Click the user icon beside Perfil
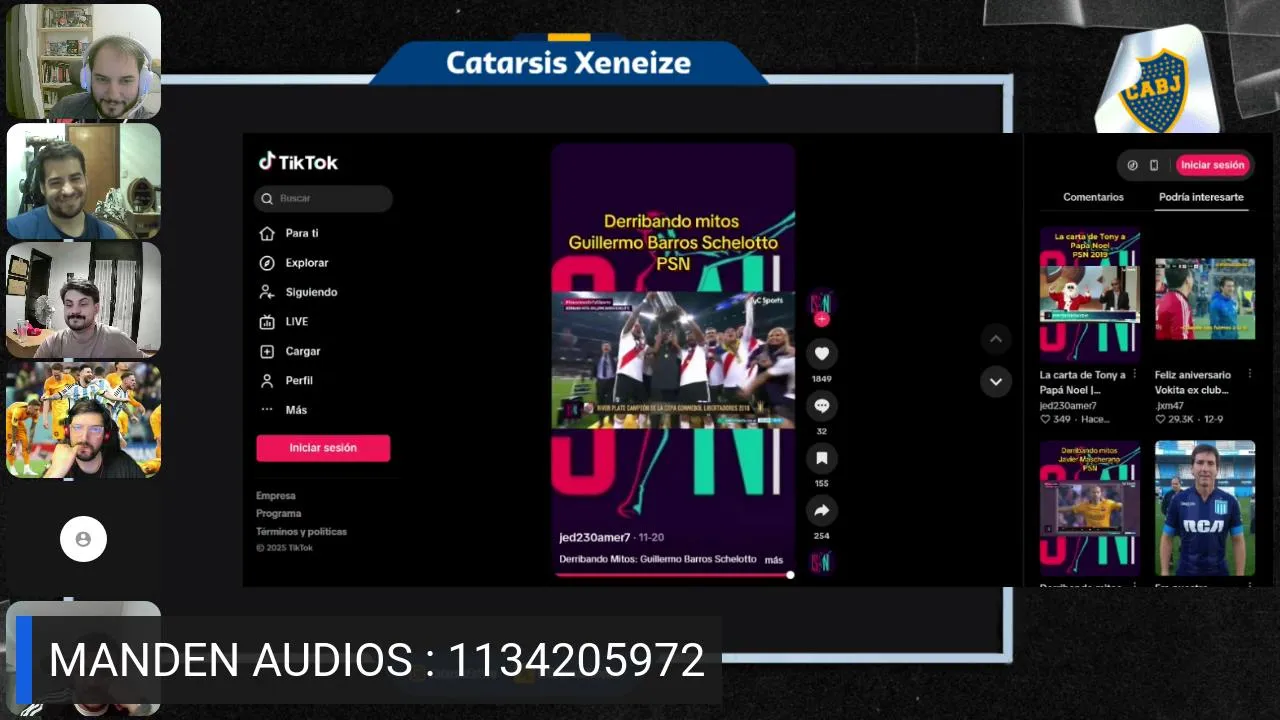Image resolution: width=1280 pixels, height=720 pixels. pos(267,381)
